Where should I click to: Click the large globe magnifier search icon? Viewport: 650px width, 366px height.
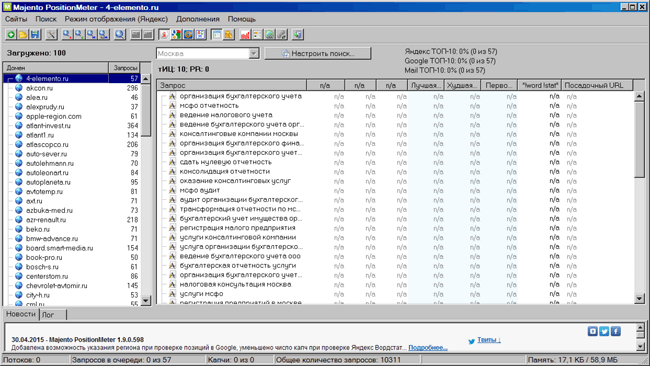point(120,35)
